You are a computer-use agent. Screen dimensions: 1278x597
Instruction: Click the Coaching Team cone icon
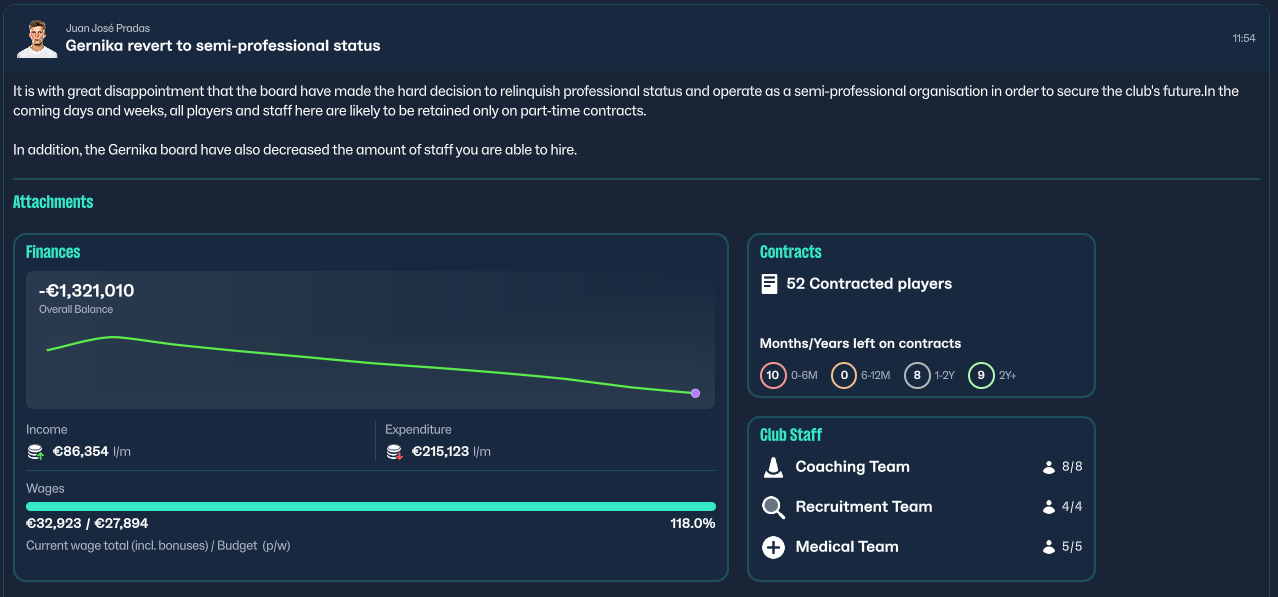click(x=773, y=467)
